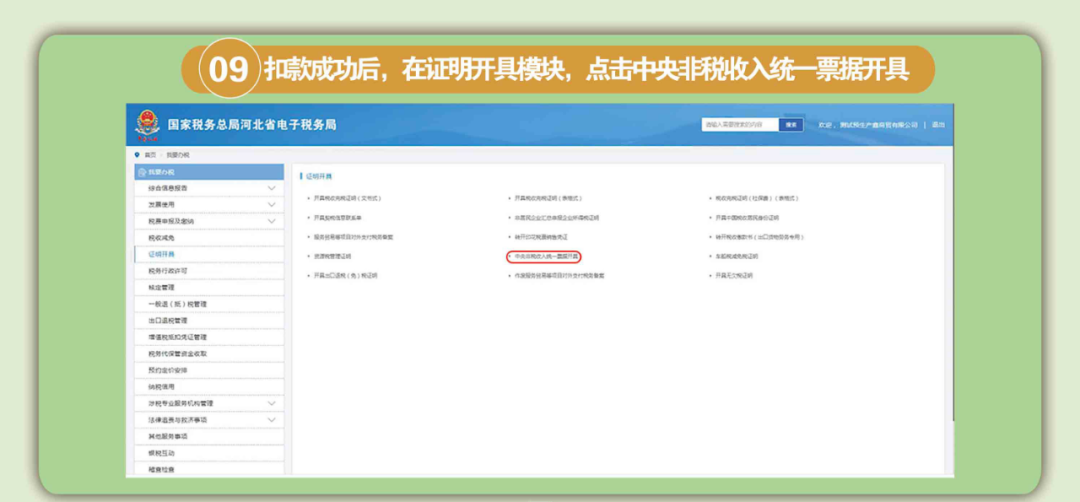The width and height of the screenshot is (1080, 502).
Task: Open 开具税收完税证明(文书式) link
Action: pyautogui.click(x=347, y=198)
